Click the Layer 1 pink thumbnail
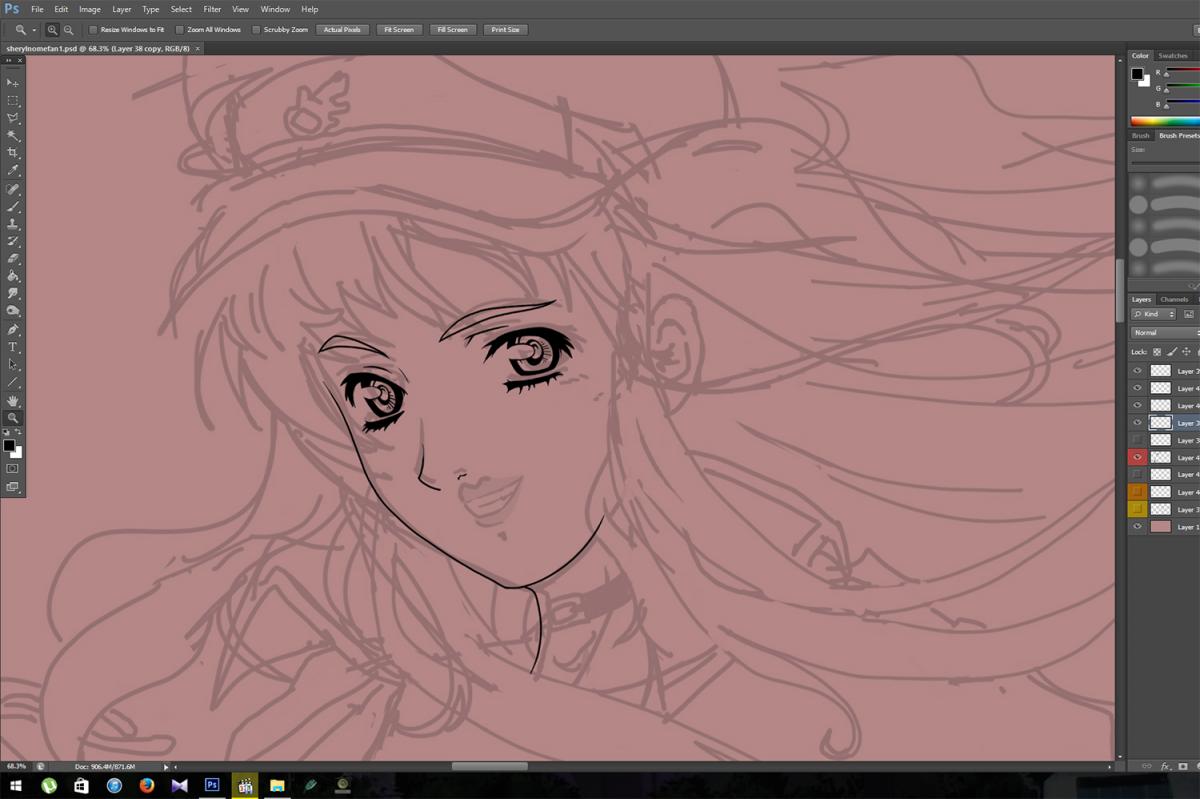 tap(1160, 527)
